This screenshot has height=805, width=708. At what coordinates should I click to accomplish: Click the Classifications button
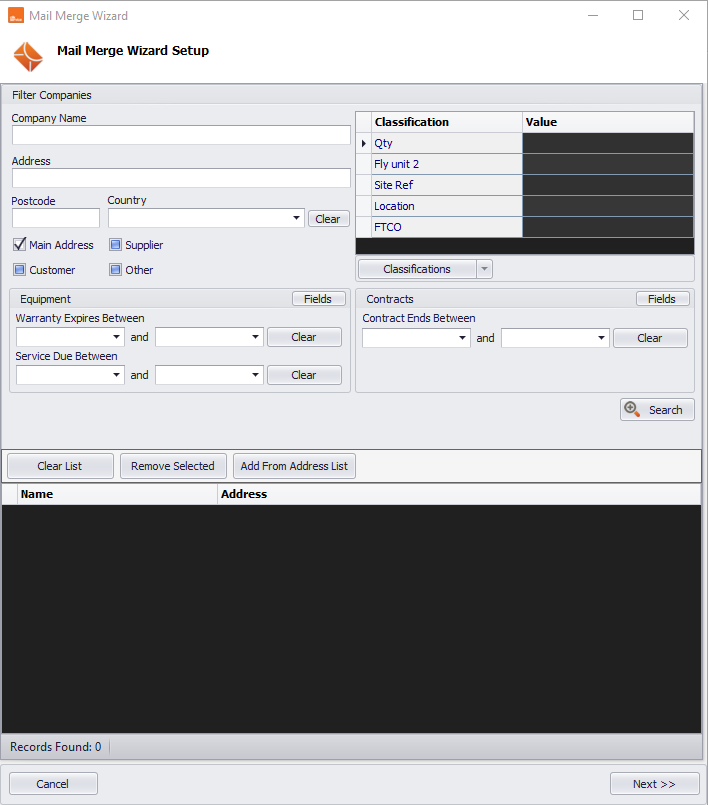pyautogui.click(x=417, y=269)
